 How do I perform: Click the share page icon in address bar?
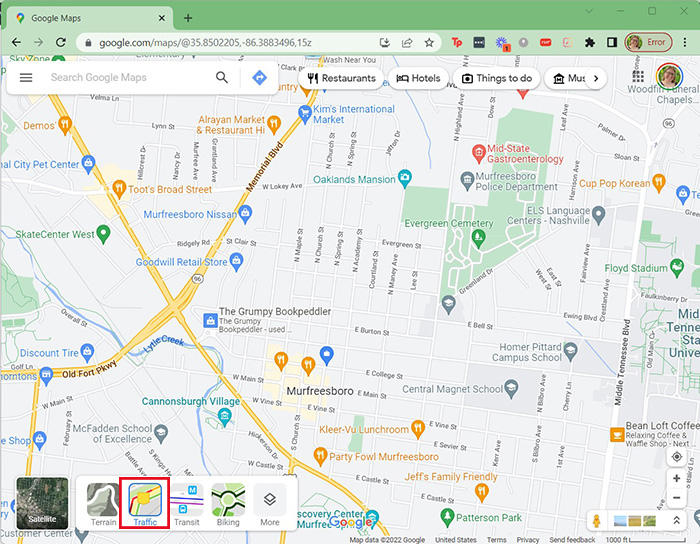(407, 42)
